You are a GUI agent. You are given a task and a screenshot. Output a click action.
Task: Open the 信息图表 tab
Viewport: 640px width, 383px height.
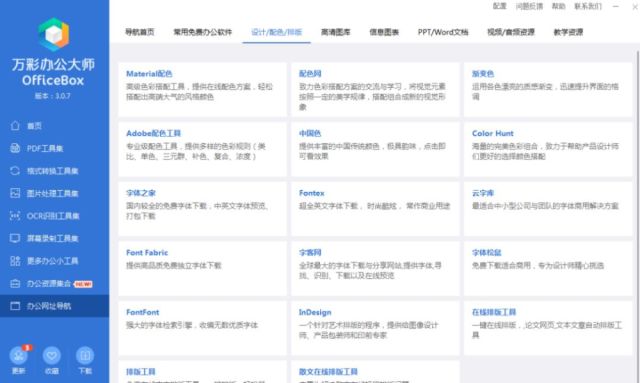pyautogui.click(x=384, y=32)
